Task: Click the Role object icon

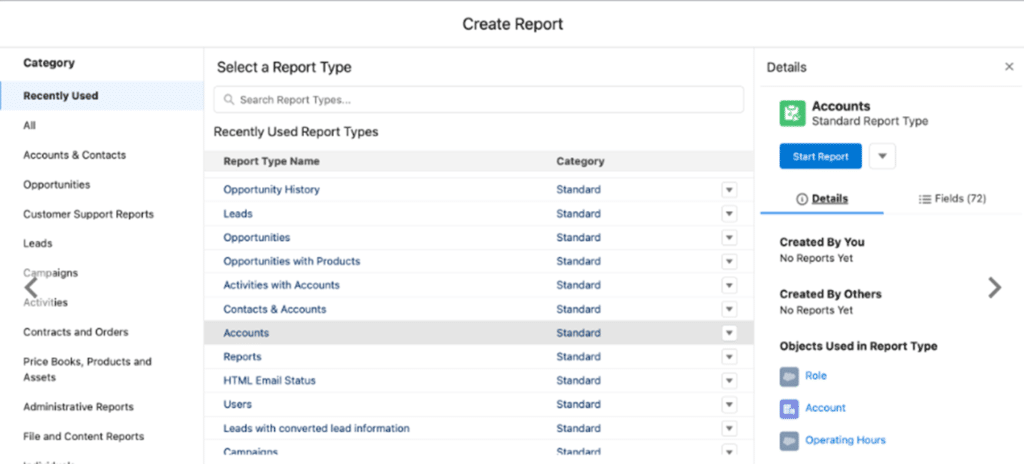Action: coord(789,376)
